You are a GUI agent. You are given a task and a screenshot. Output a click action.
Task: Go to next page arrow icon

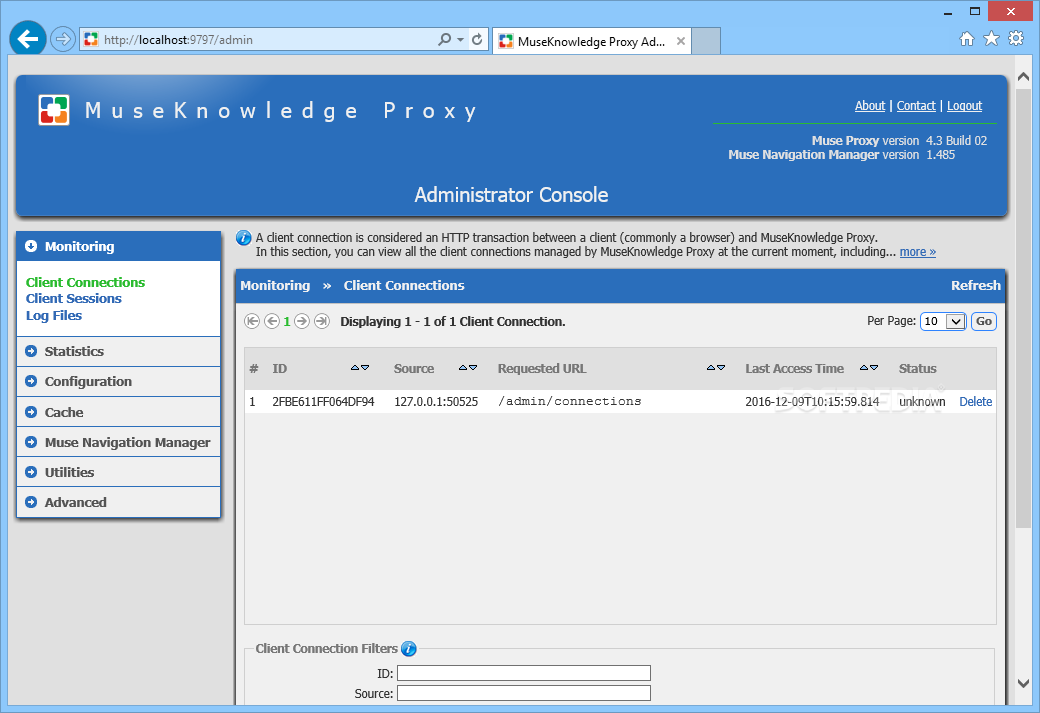pos(302,322)
